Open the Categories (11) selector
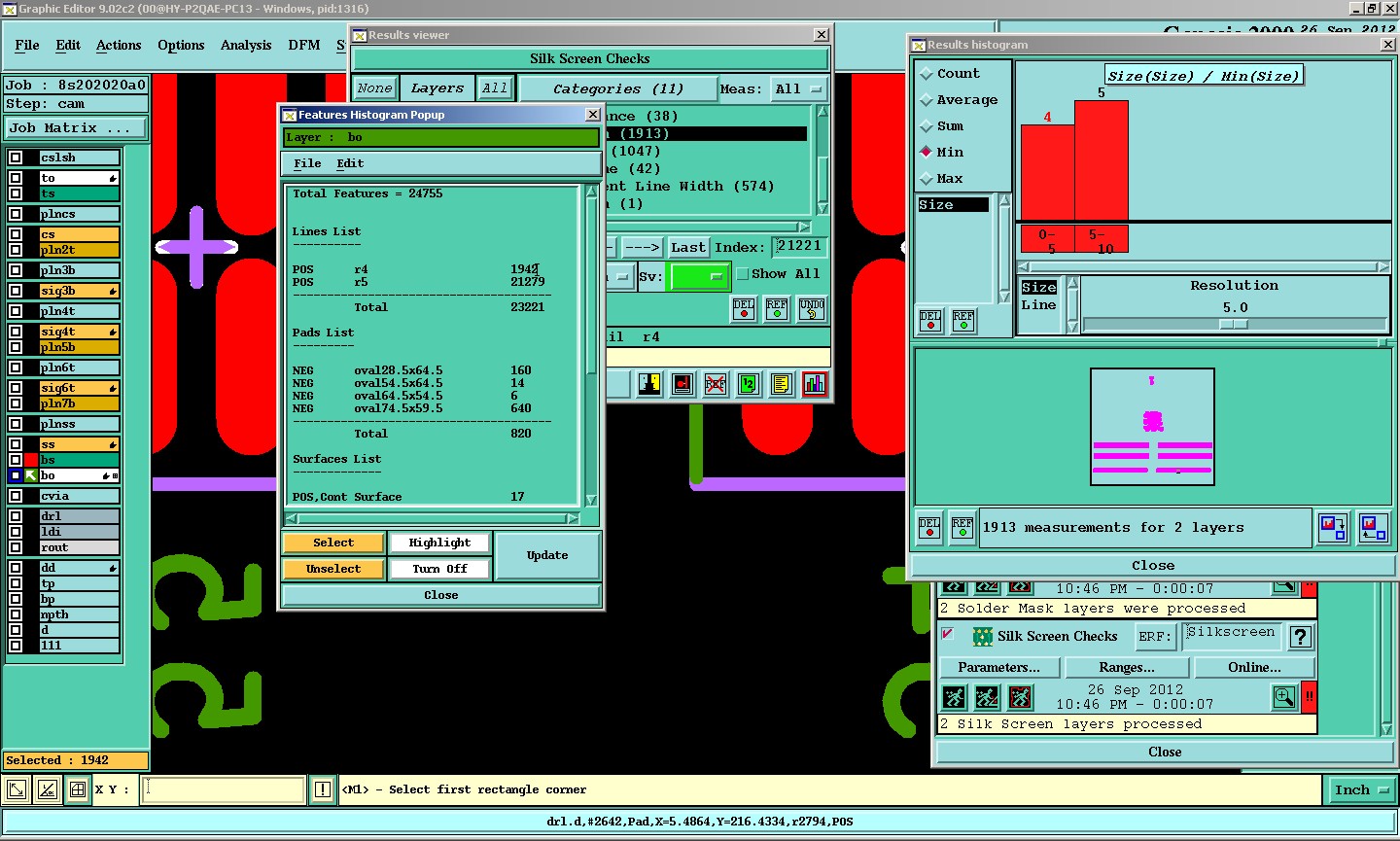 coord(618,89)
